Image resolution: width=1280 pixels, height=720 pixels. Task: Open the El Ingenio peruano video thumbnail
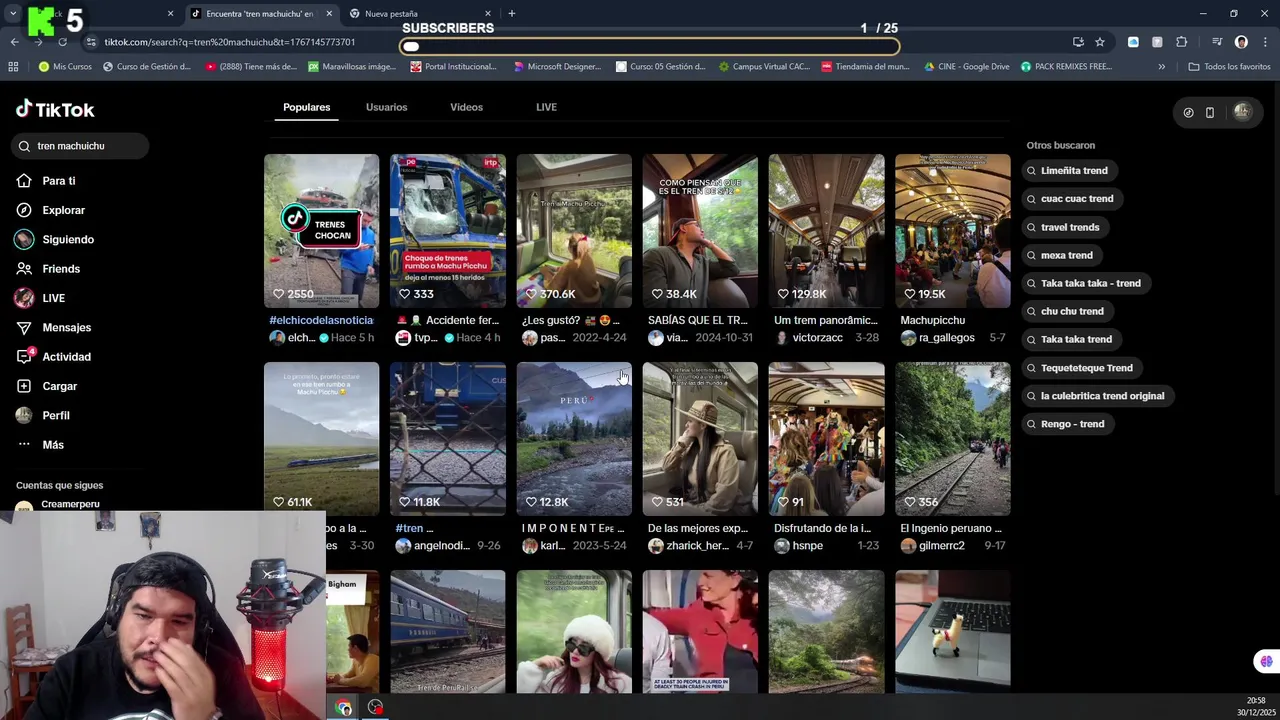coord(952,438)
